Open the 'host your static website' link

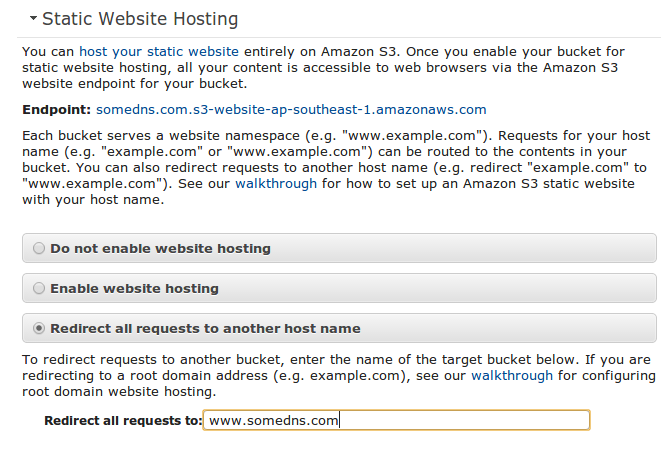pos(159,52)
